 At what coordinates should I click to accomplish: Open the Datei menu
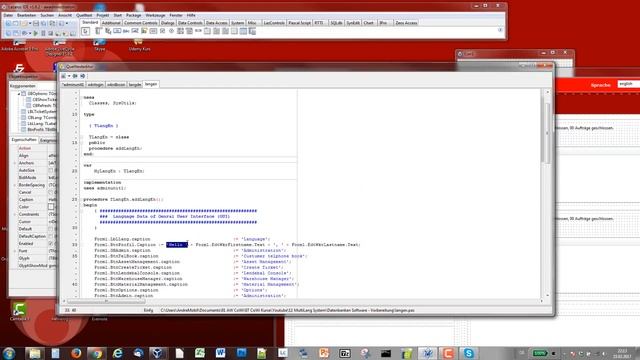[x=8, y=15]
